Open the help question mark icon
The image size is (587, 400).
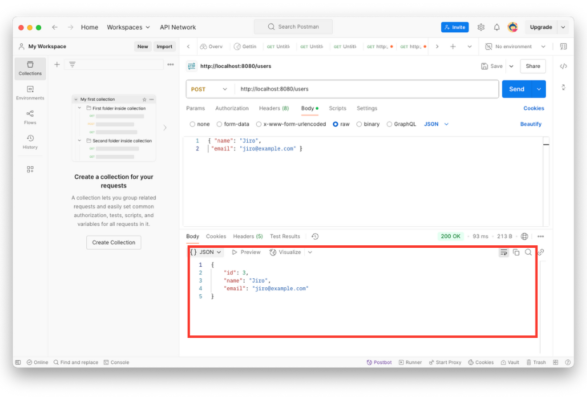pos(568,362)
